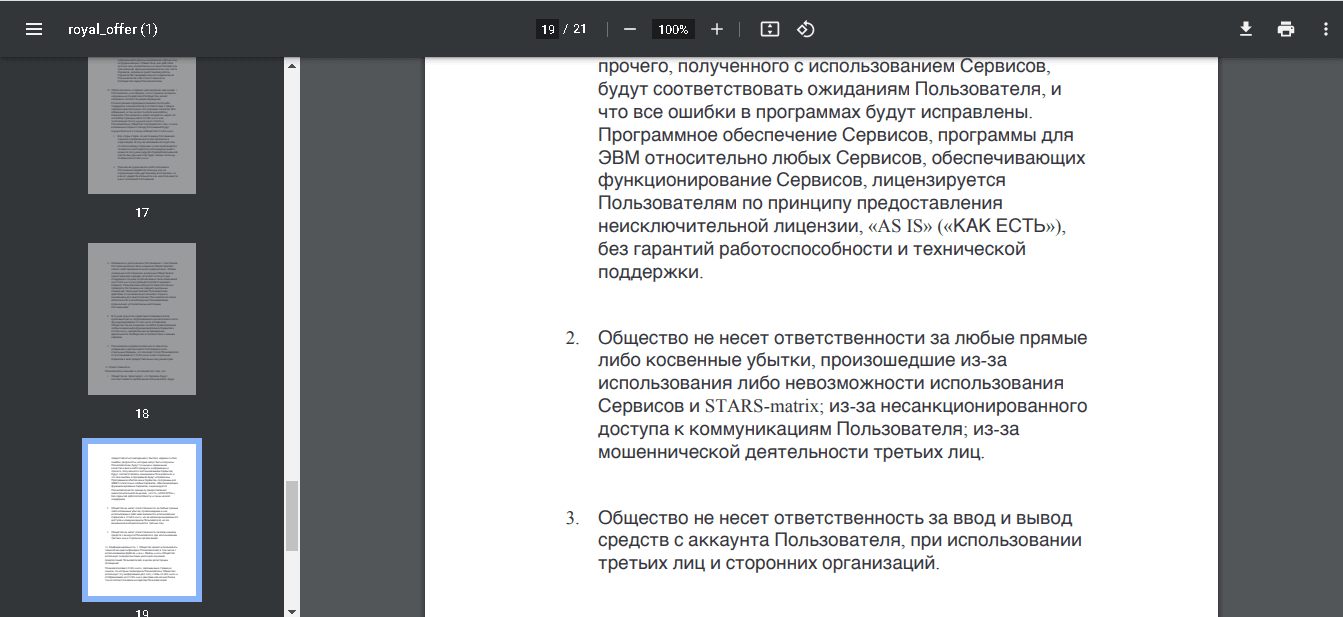Click the fit to page icon
The height and width of the screenshot is (617, 1343).
(x=769, y=29)
